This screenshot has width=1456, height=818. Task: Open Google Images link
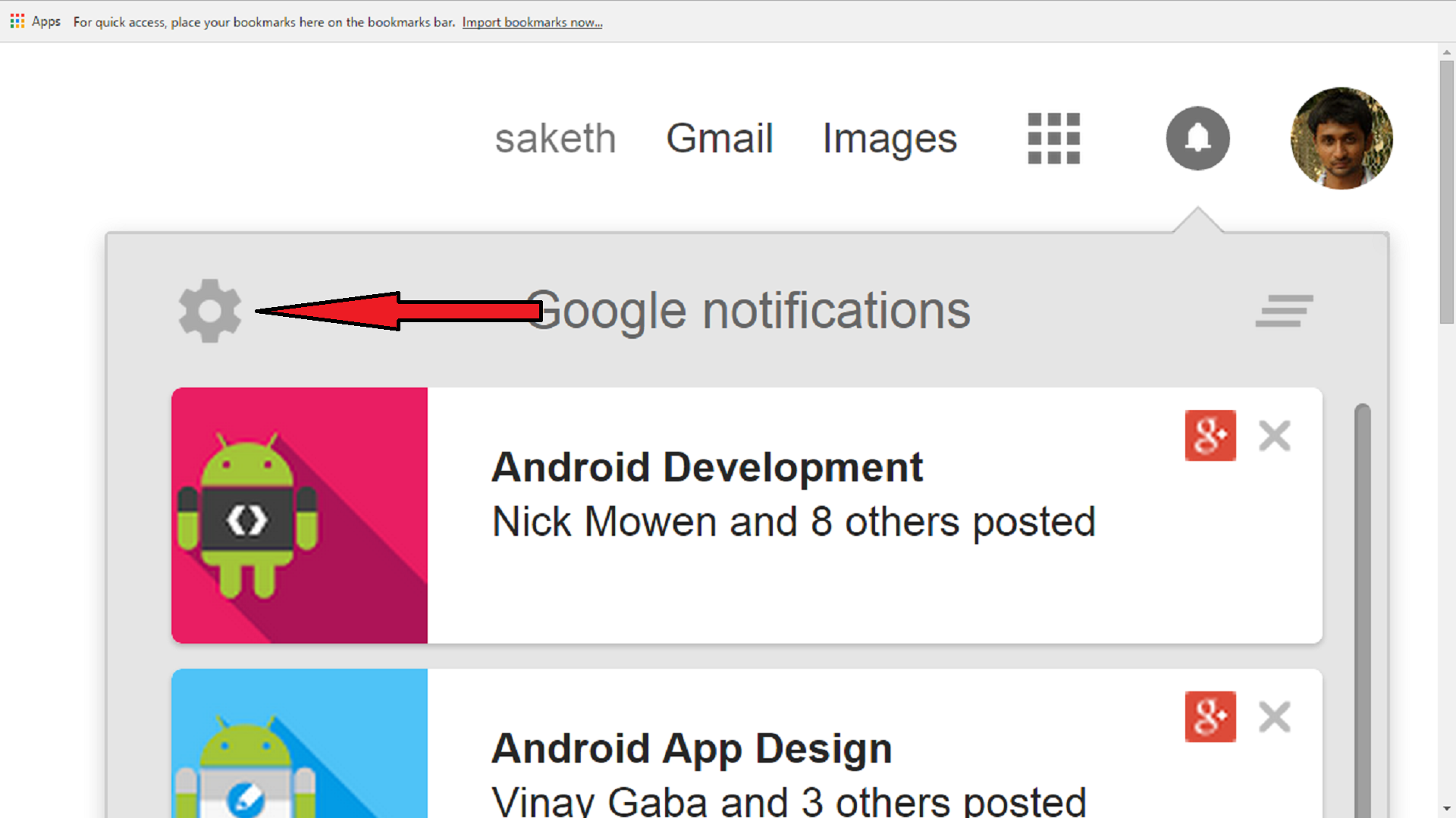[890, 140]
